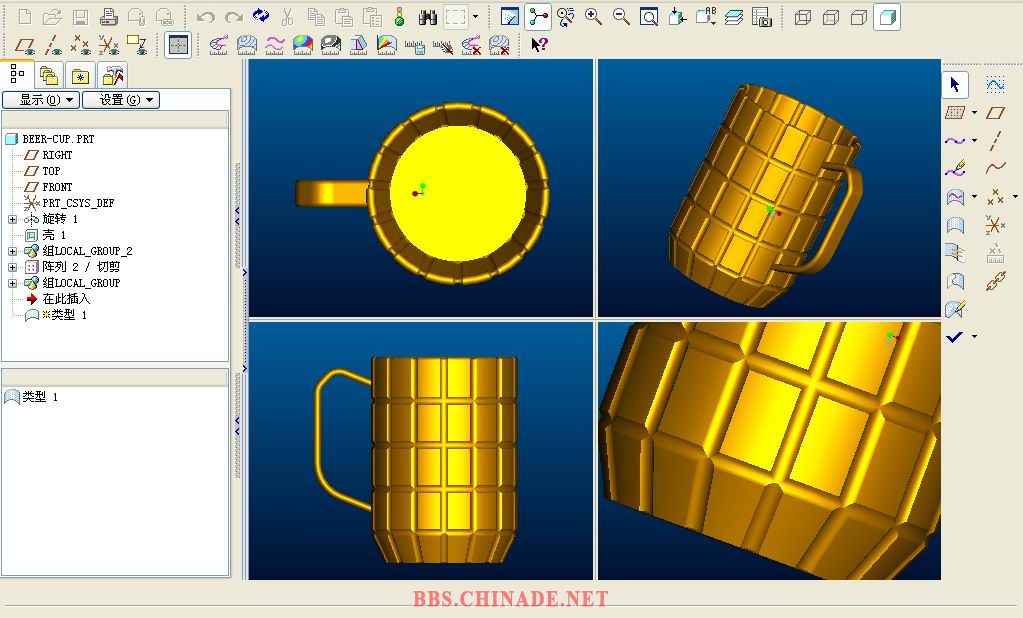This screenshot has height=618, width=1023.
Task: Click the Refit to screen icon
Action: [649, 17]
